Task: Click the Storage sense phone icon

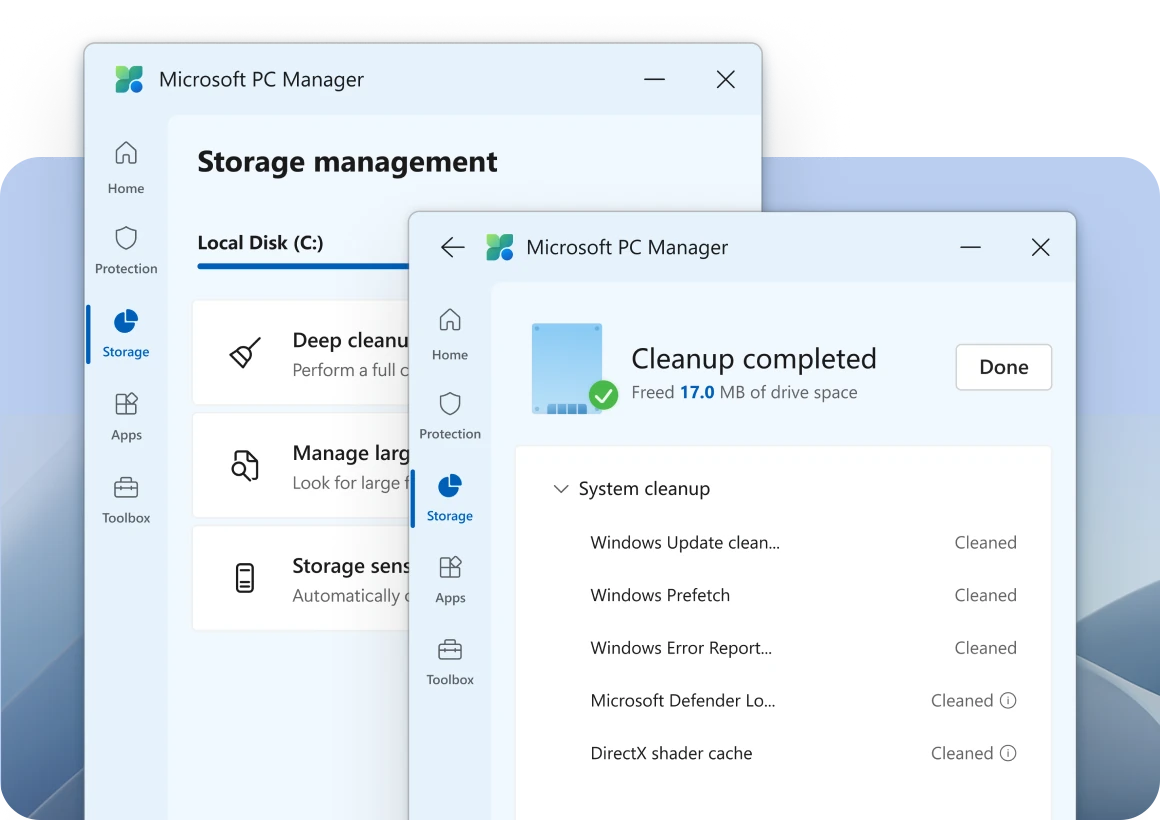Action: [245, 578]
